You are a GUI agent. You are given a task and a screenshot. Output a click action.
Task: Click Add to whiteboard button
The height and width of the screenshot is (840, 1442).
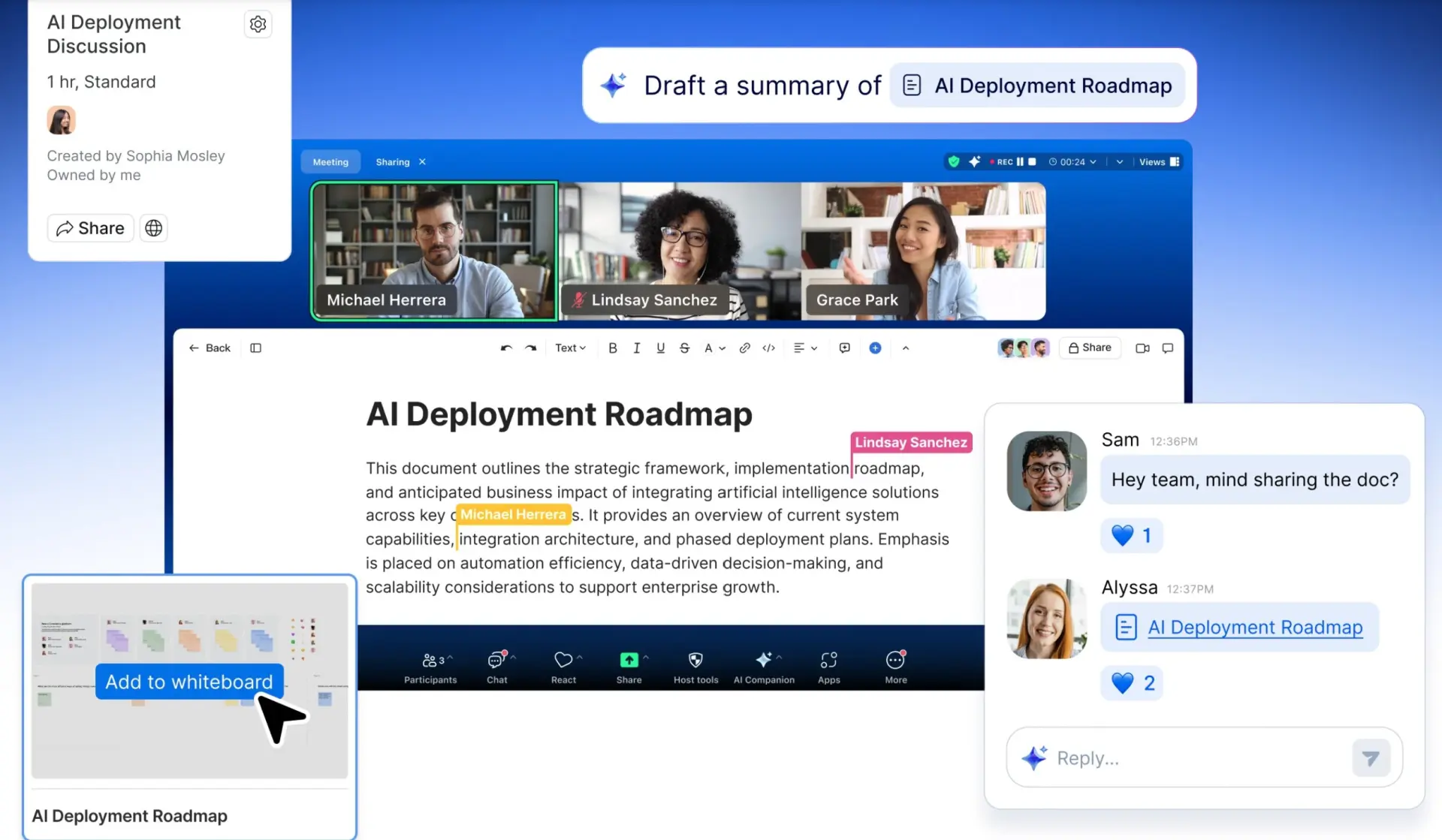point(189,682)
